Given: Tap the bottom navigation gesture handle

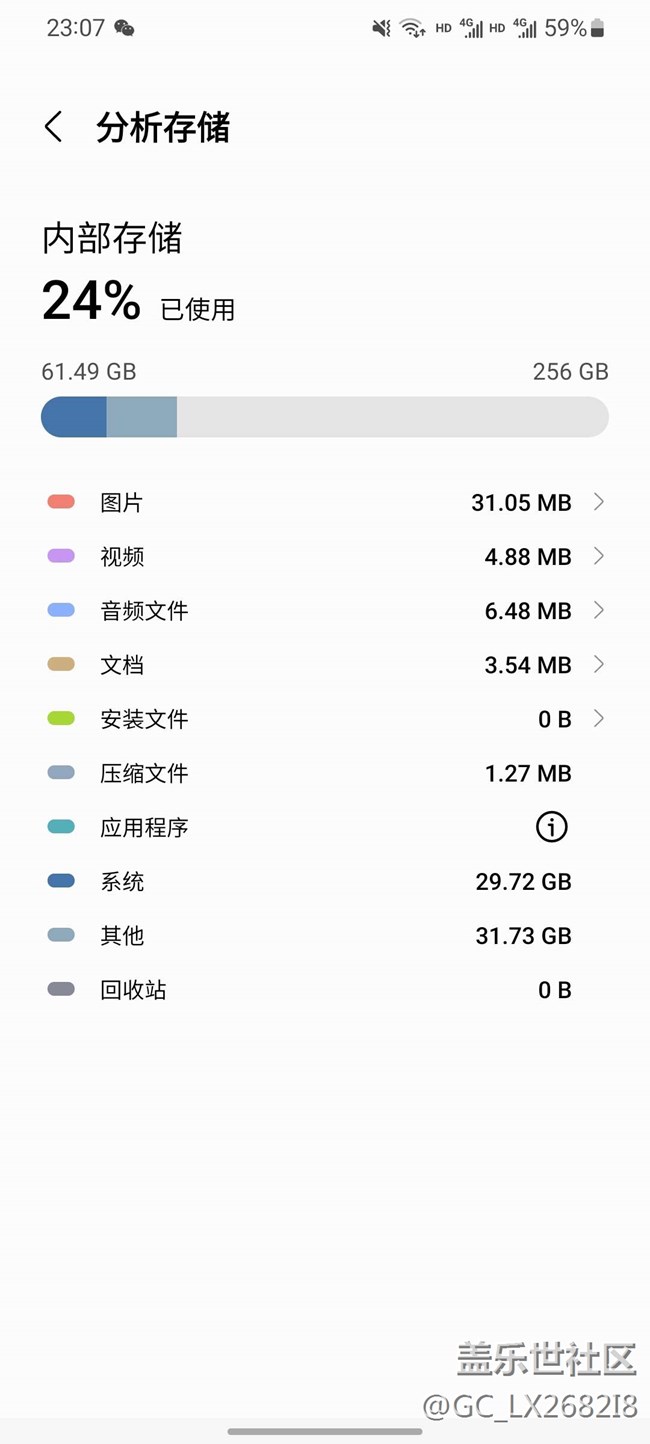Looking at the screenshot, I should coord(325,1431).
